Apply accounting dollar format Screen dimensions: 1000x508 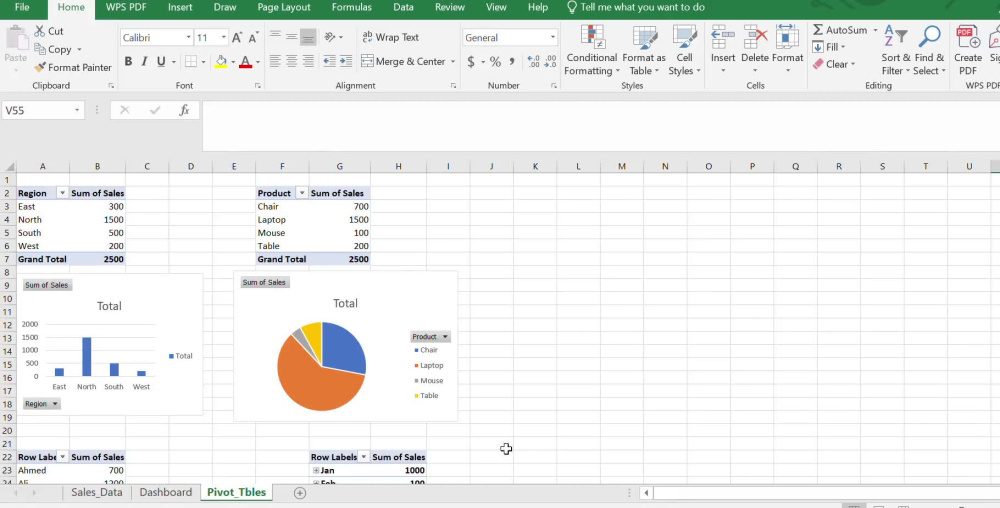[471, 61]
